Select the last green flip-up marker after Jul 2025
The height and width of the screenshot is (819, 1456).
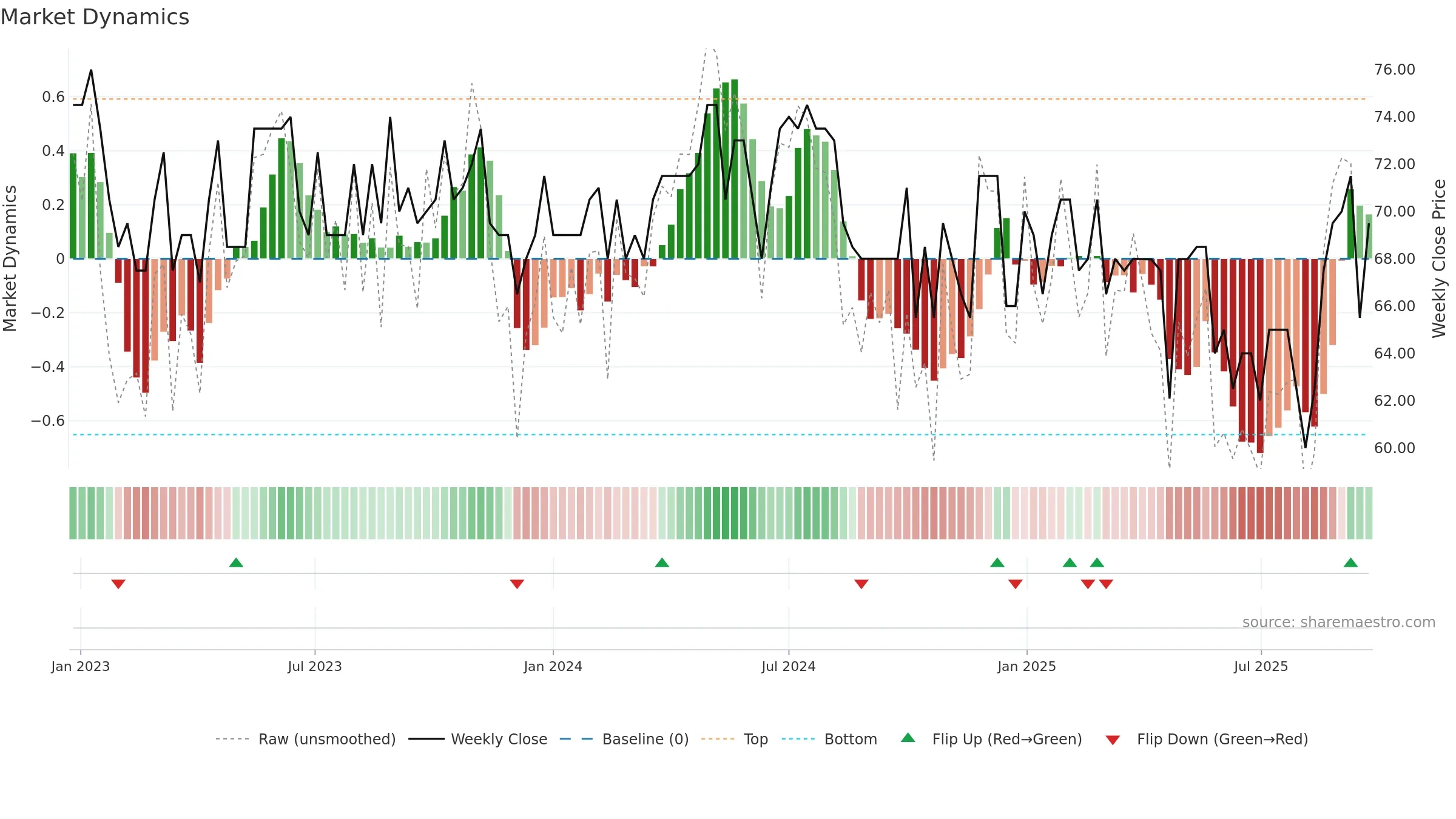1350,562
